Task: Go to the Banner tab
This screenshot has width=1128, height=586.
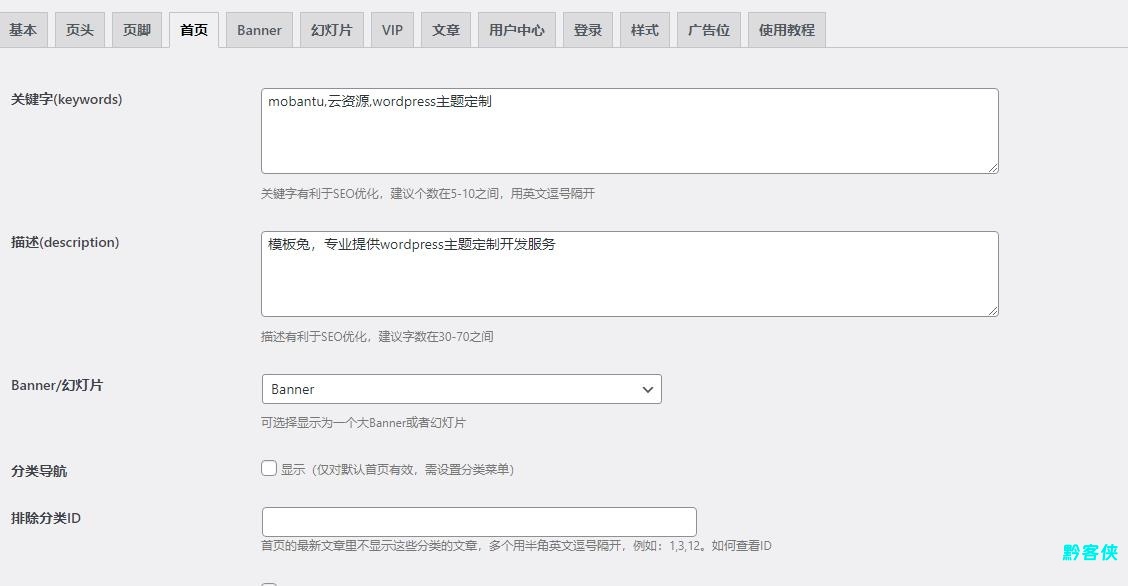Action: (x=259, y=30)
